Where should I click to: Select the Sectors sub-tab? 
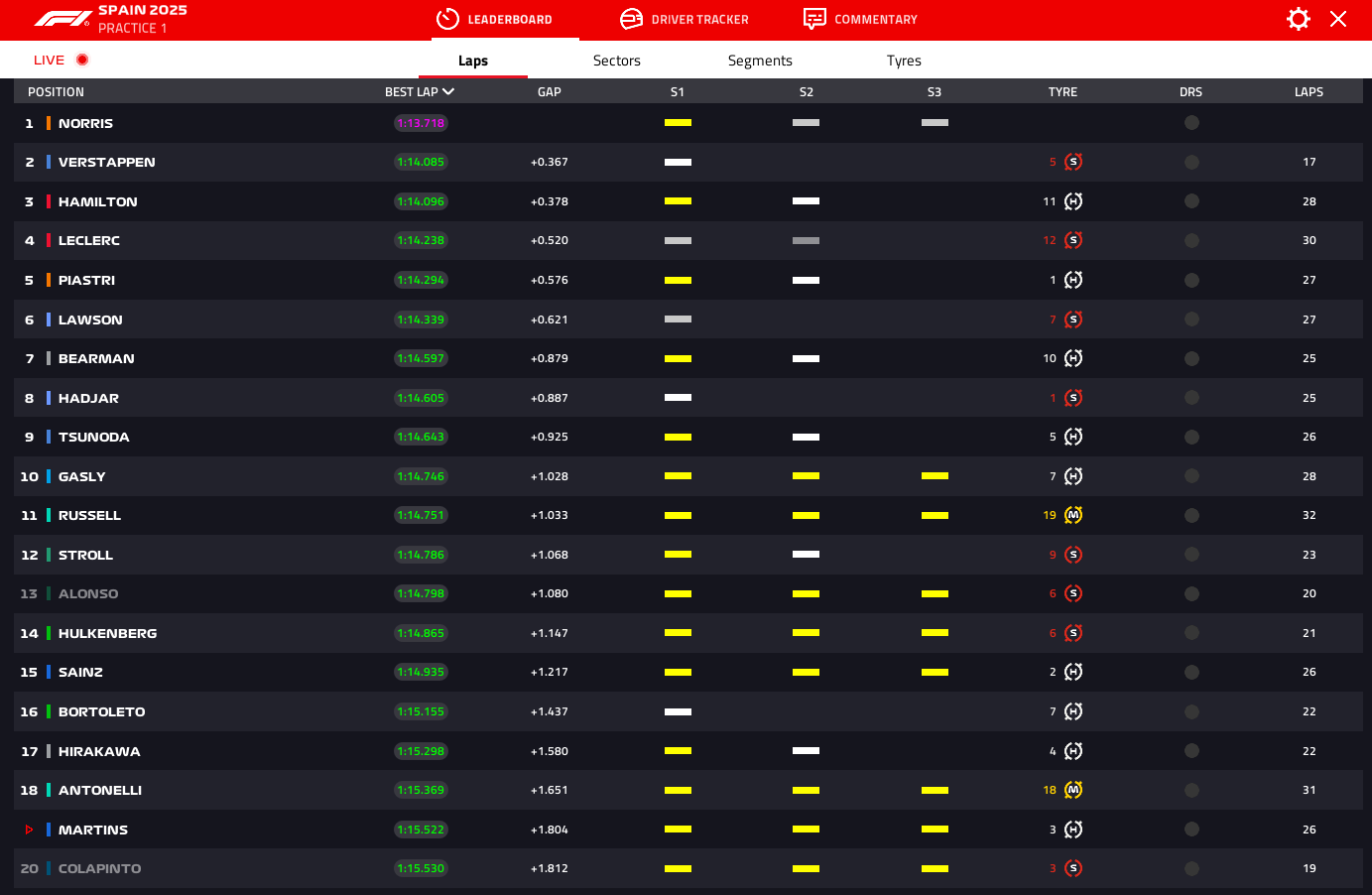click(617, 61)
